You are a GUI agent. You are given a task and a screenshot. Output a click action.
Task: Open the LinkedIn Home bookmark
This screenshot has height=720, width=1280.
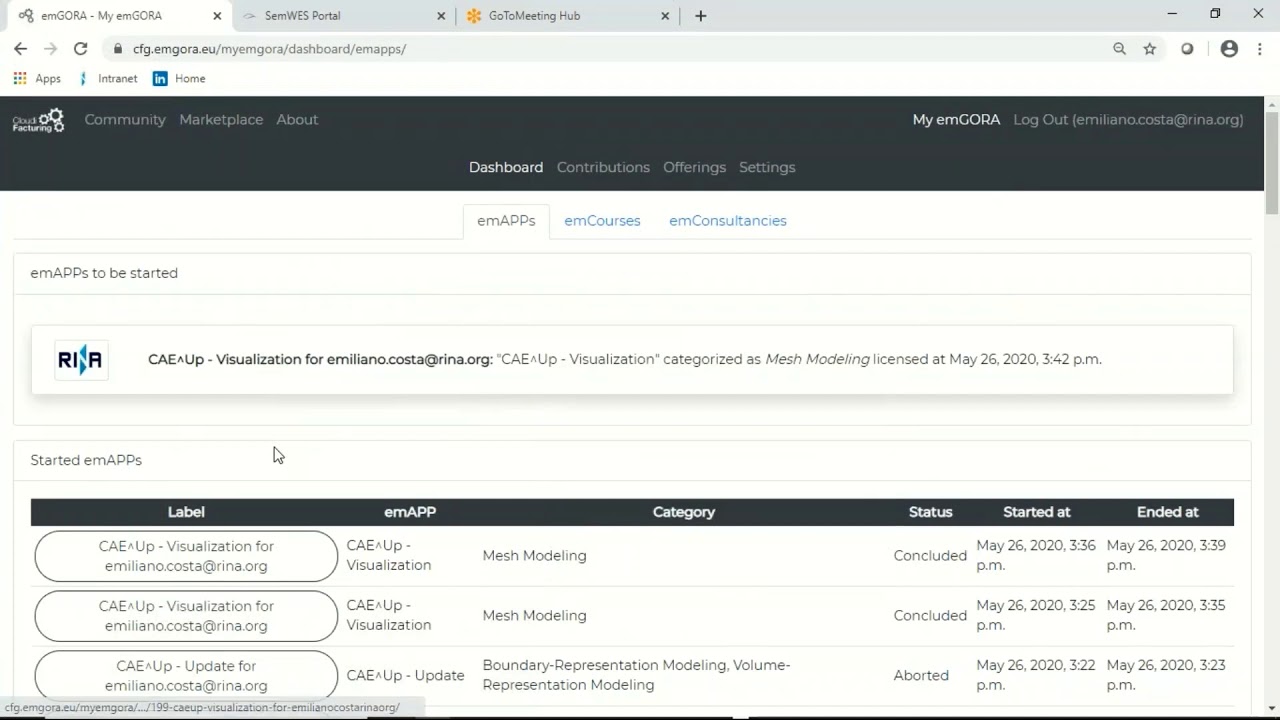click(x=179, y=78)
